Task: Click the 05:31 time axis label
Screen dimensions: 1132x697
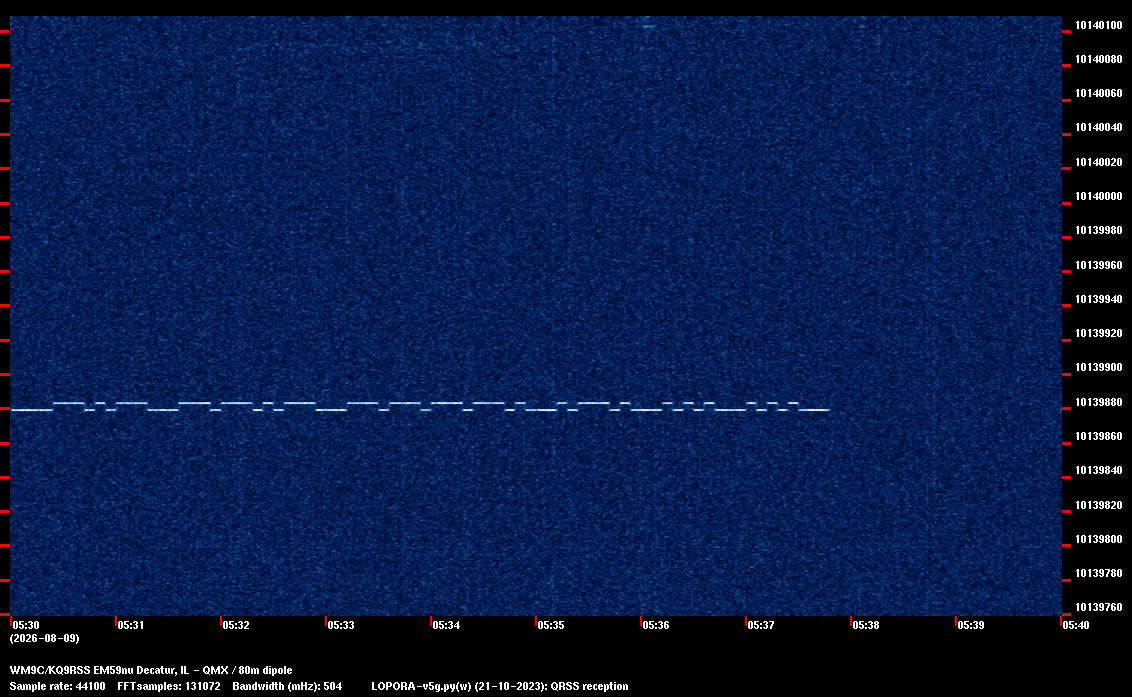Action: pos(131,625)
